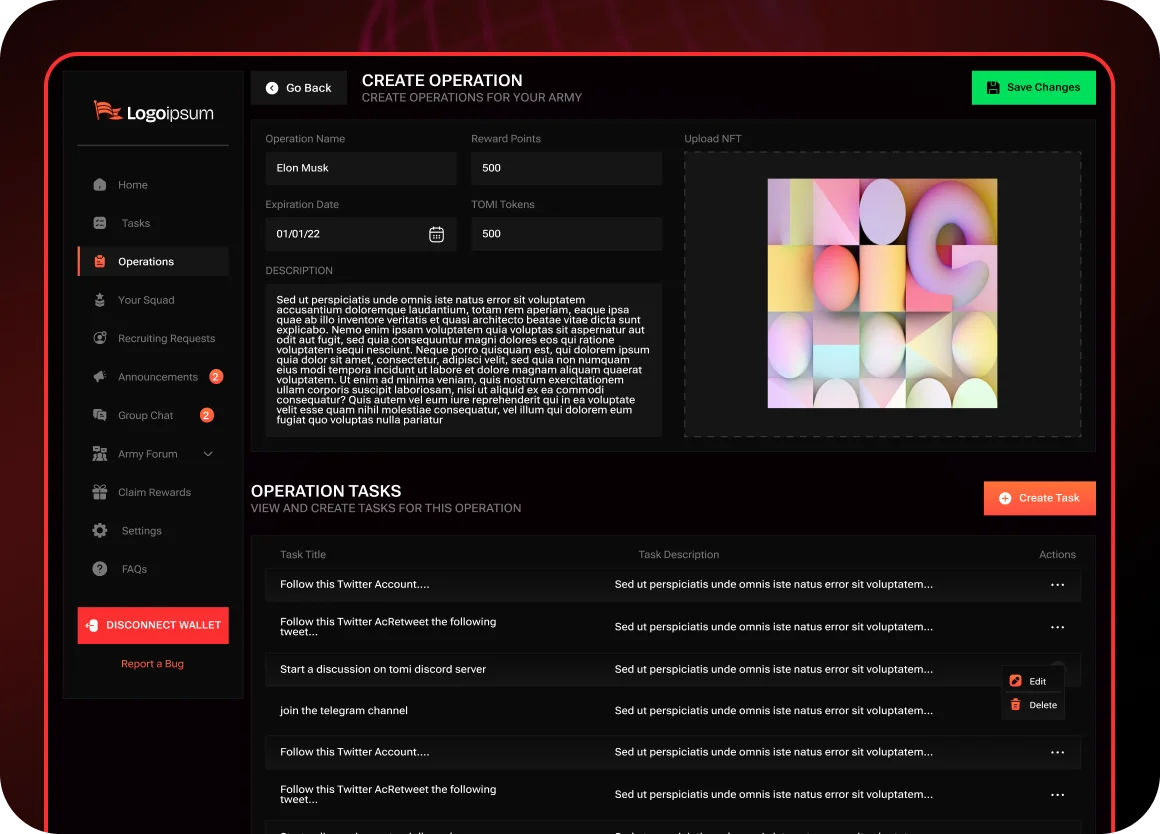Select Delete from the context menu
Image resolution: width=1160 pixels, height=834 pixels.
1036,705
